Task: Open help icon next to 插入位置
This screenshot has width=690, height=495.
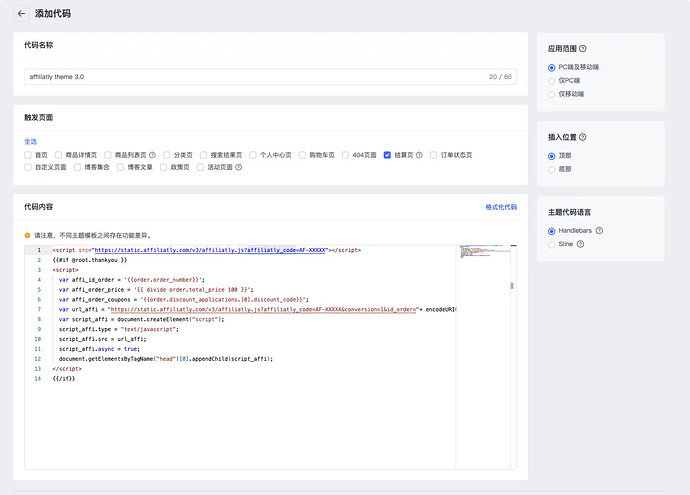Action: pyautogui.click(x=583, y=137)
